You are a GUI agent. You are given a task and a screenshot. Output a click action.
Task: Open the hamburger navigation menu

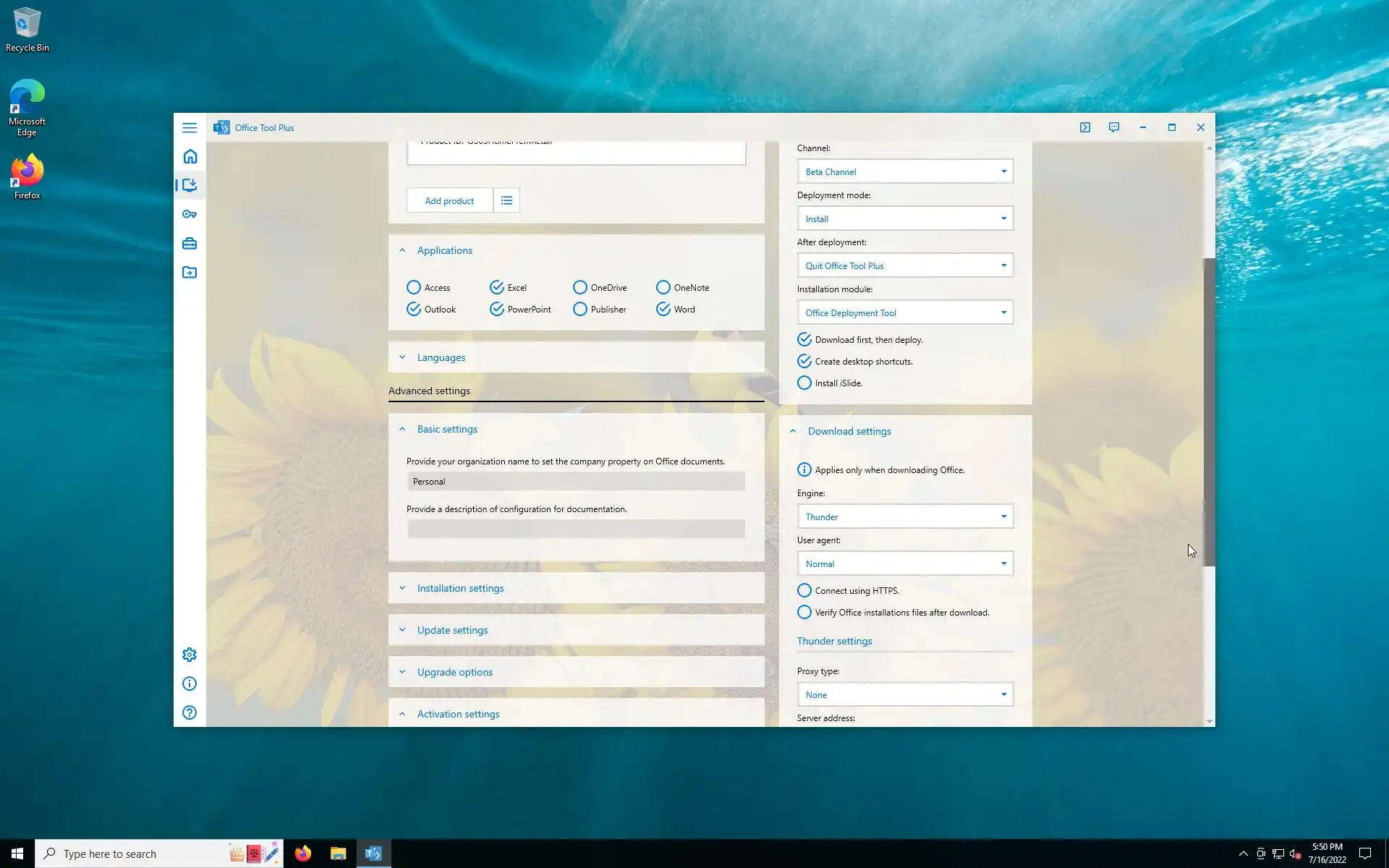pyautogui.click(x=190, y=128)
